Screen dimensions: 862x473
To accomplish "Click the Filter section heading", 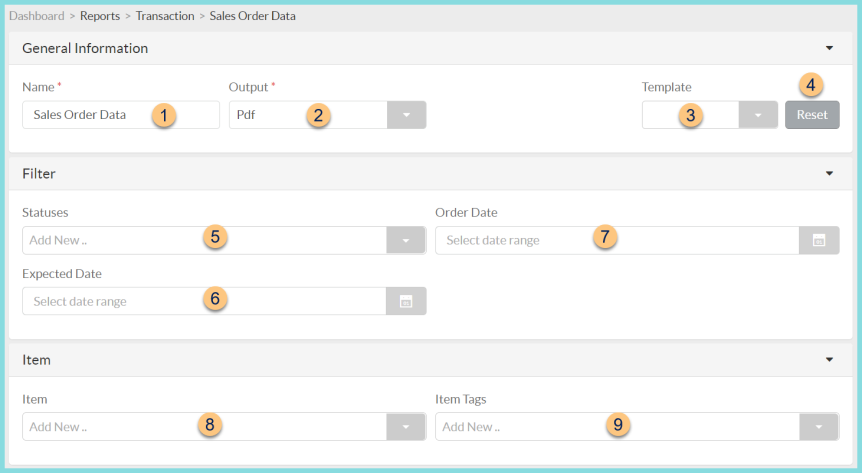I will coord(39,174).
